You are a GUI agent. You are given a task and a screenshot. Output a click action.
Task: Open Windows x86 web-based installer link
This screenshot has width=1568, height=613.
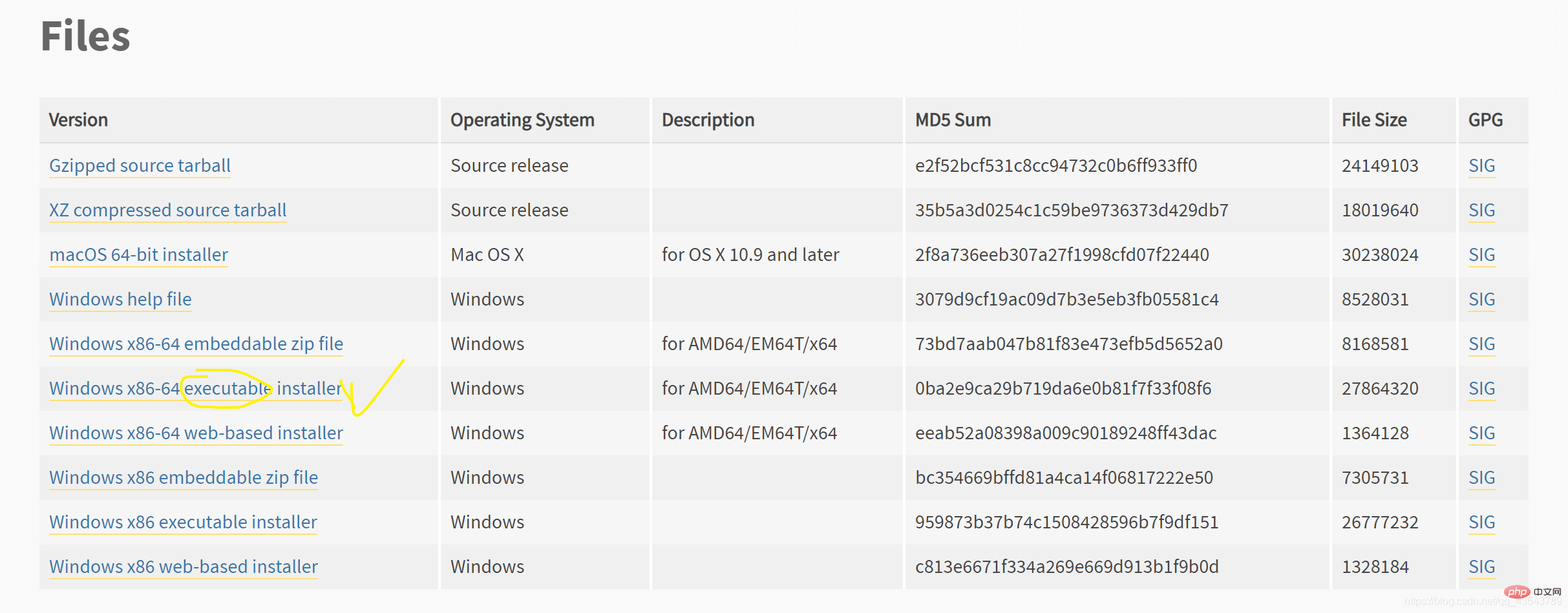184,567
